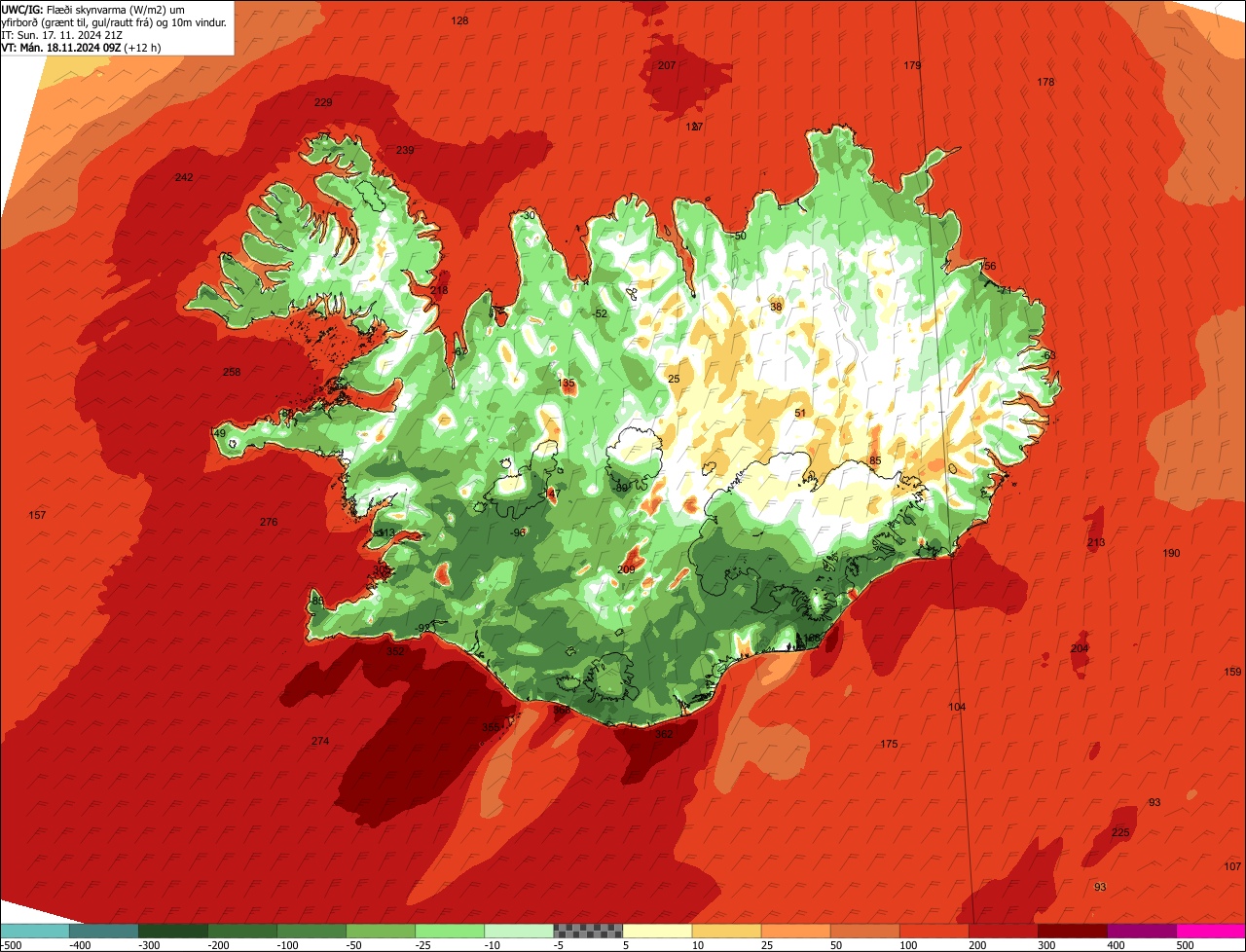Click the red legend swatch between 200 and 300
This screenshot has height=952, width=1246.
1002,931
